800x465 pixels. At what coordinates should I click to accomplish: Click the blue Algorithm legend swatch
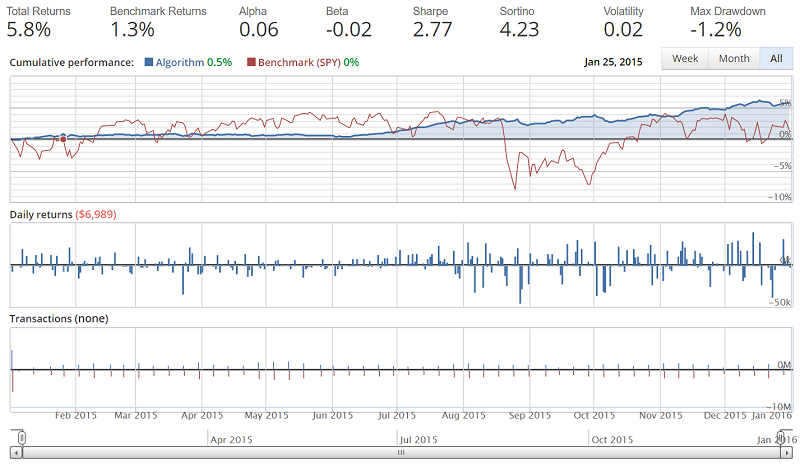pyautogui.click(x=149, y=62)
